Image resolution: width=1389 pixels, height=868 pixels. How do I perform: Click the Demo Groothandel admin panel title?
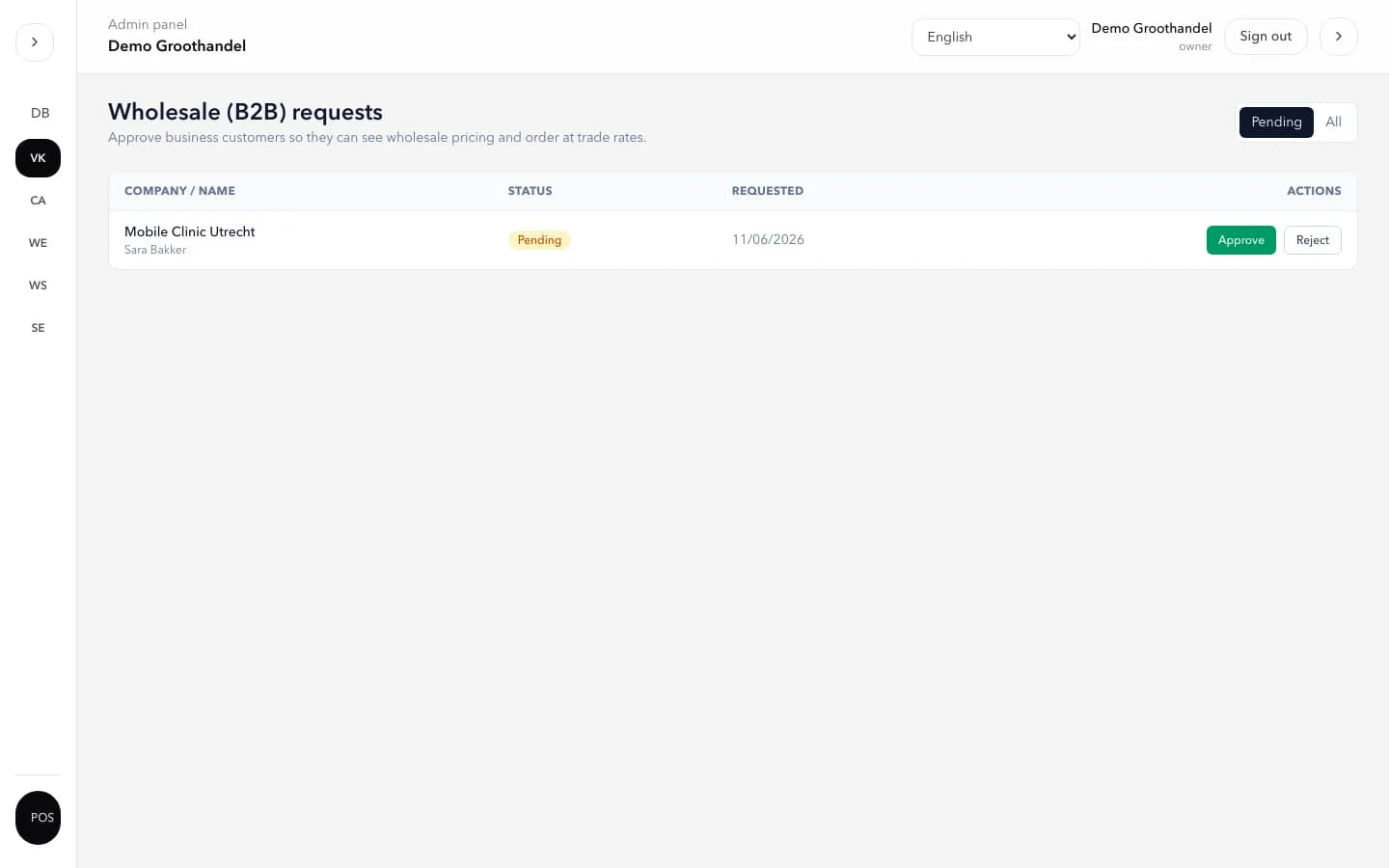click(177, 46)
